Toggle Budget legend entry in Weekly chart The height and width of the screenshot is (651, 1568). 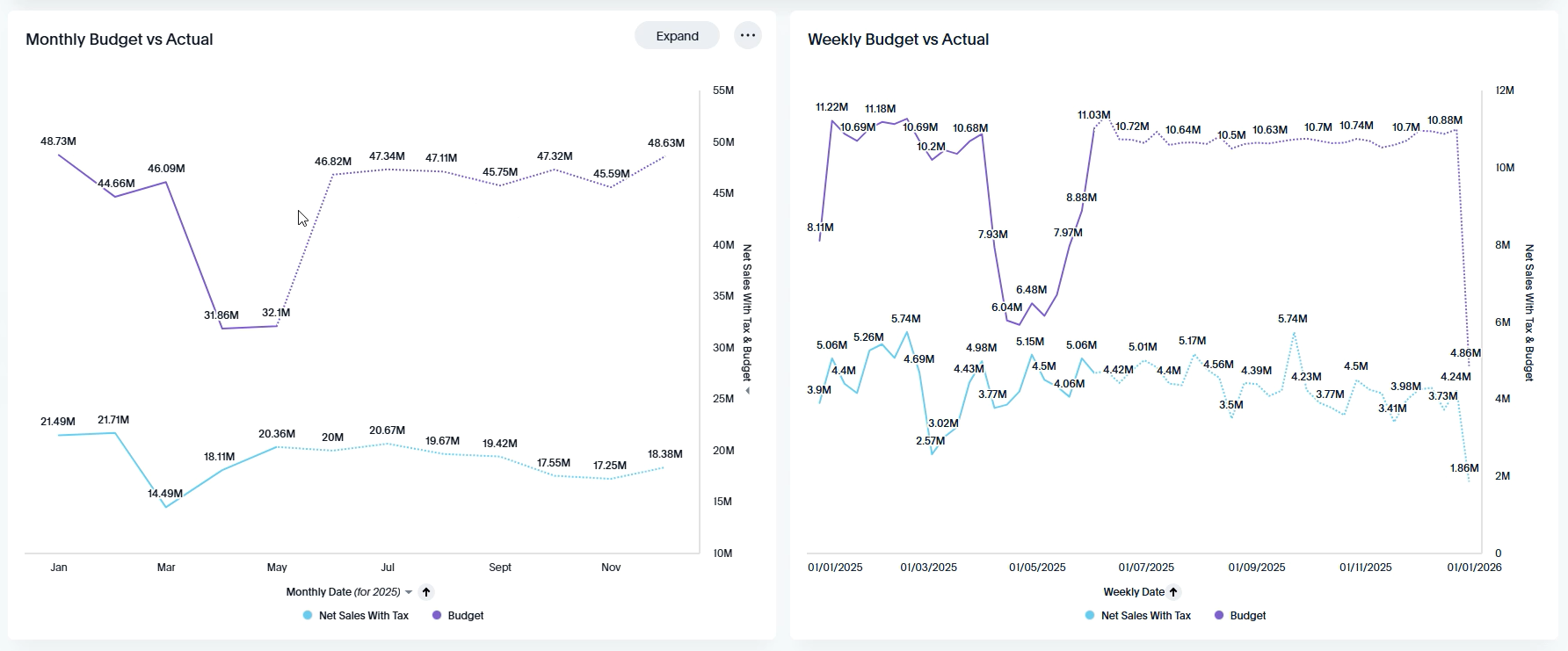pyautogui.click(x=1240, y=616)
